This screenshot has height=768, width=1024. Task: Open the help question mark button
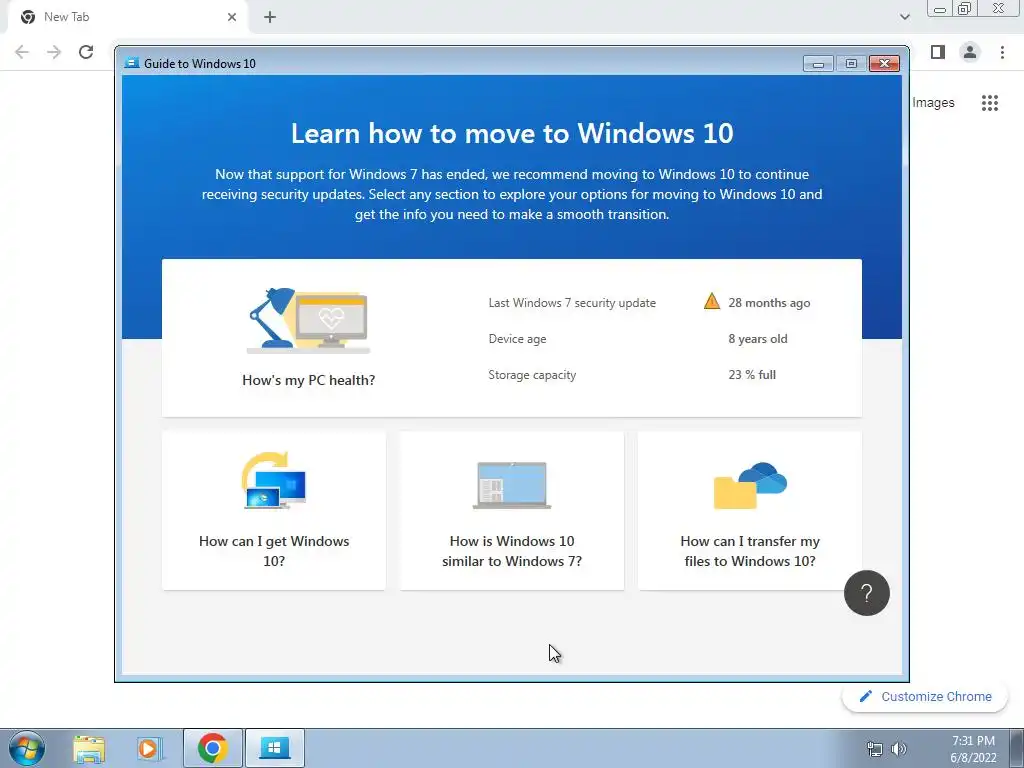point(867,593)
